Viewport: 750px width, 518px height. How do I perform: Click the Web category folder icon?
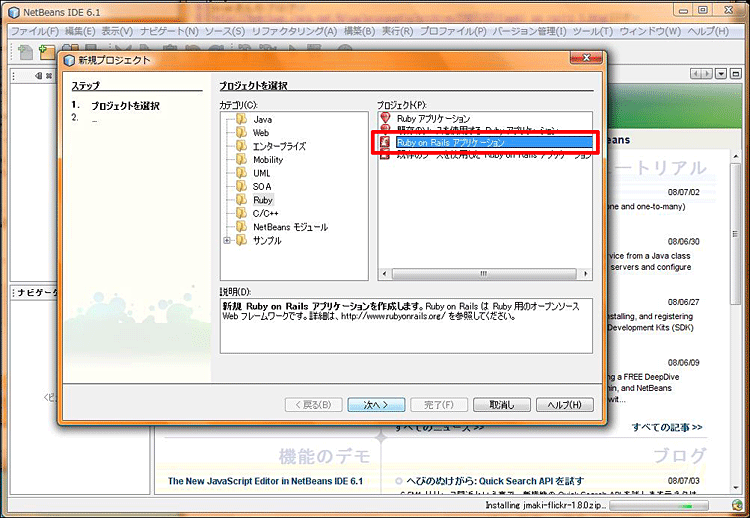coord(242,132)
